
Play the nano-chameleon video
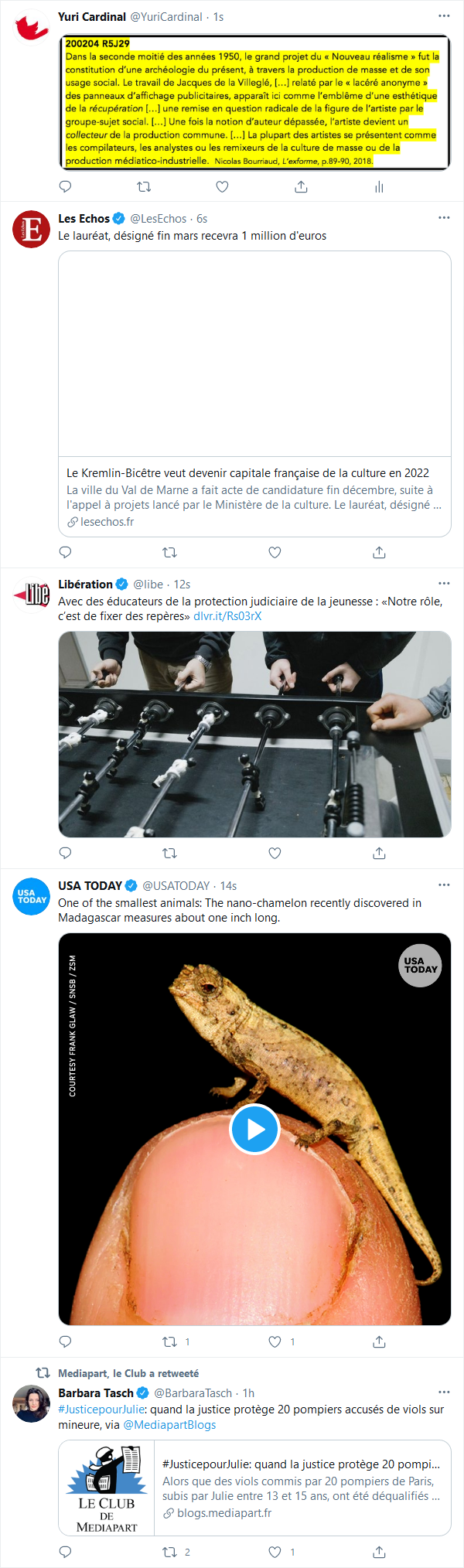[254, 1130]
